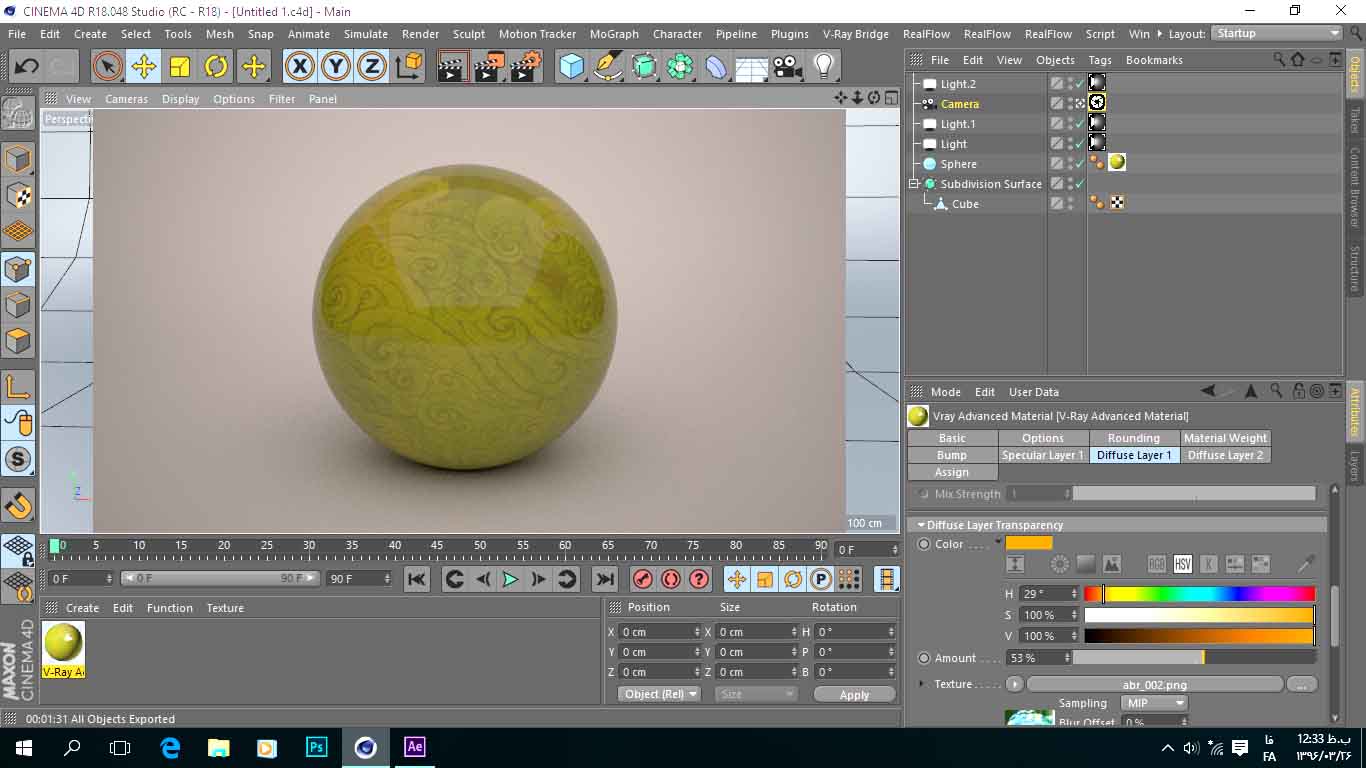Toggle the Y axis lock

(336, 67)
